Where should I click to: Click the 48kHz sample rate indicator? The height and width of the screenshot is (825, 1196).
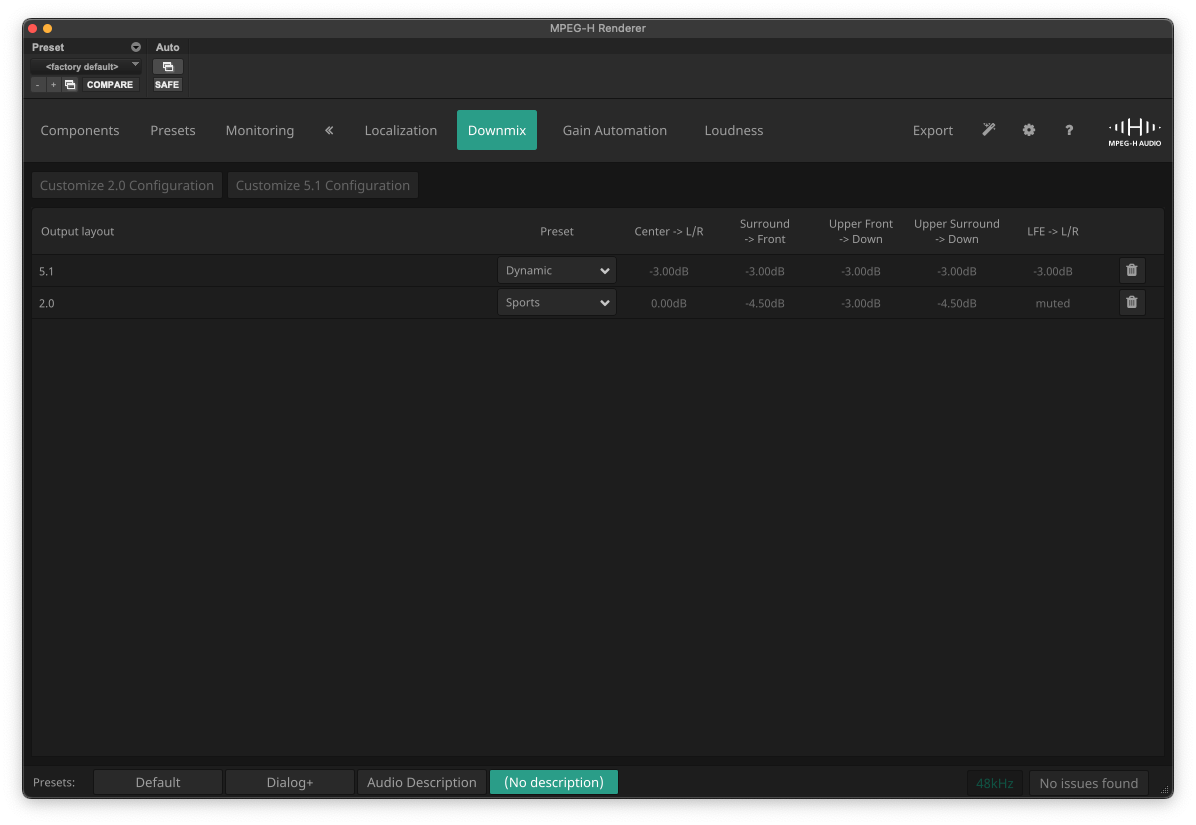[x=995, y=783]
